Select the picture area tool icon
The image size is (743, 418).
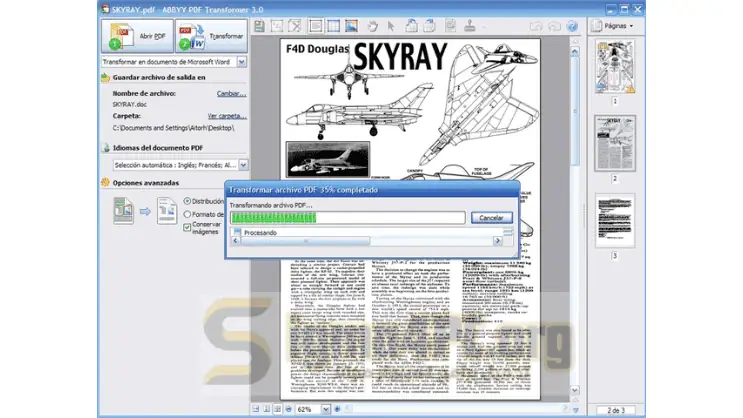point(352,27)
